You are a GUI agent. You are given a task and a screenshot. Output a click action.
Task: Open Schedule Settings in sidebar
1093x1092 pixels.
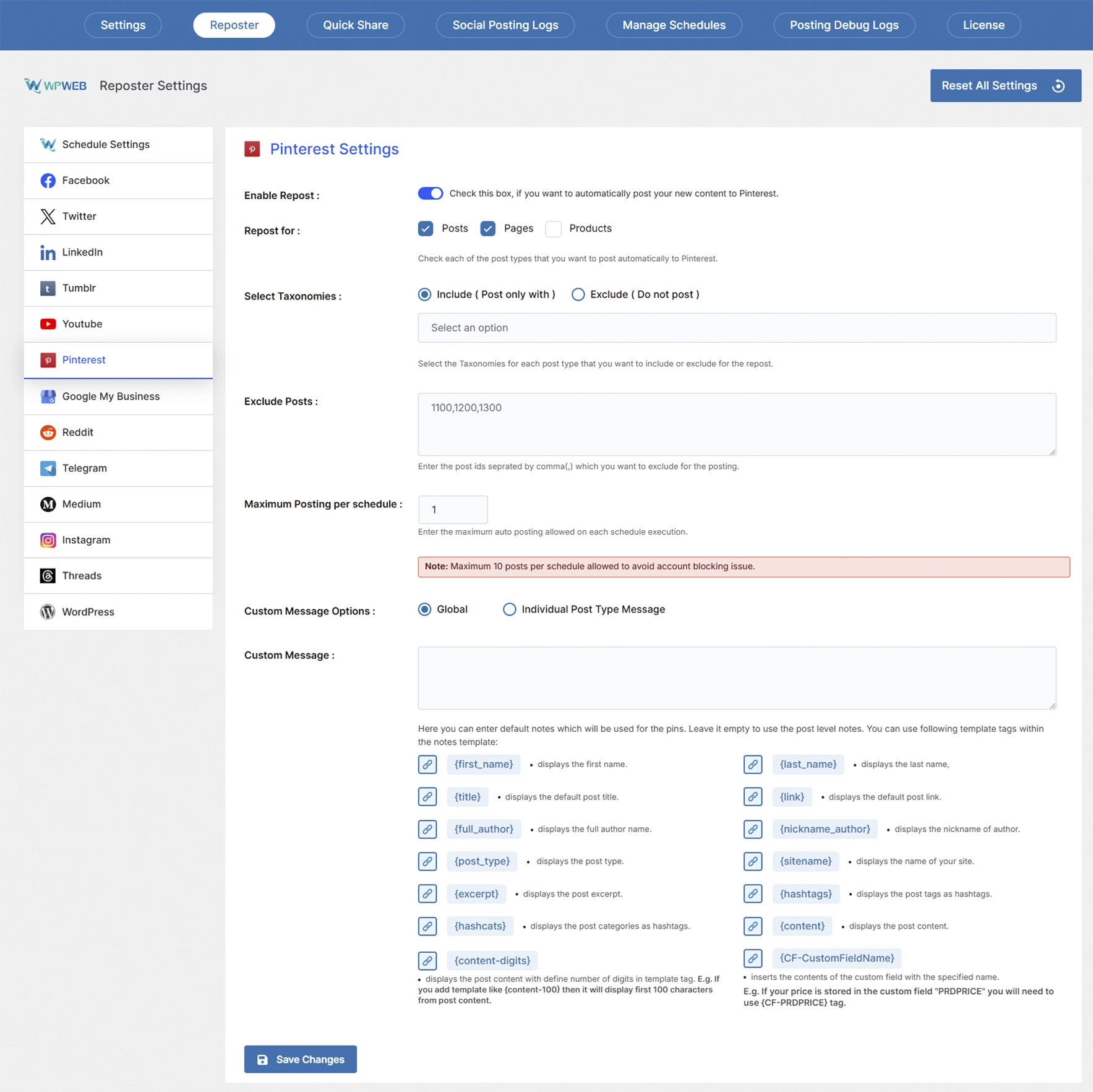tap(118, 145)
